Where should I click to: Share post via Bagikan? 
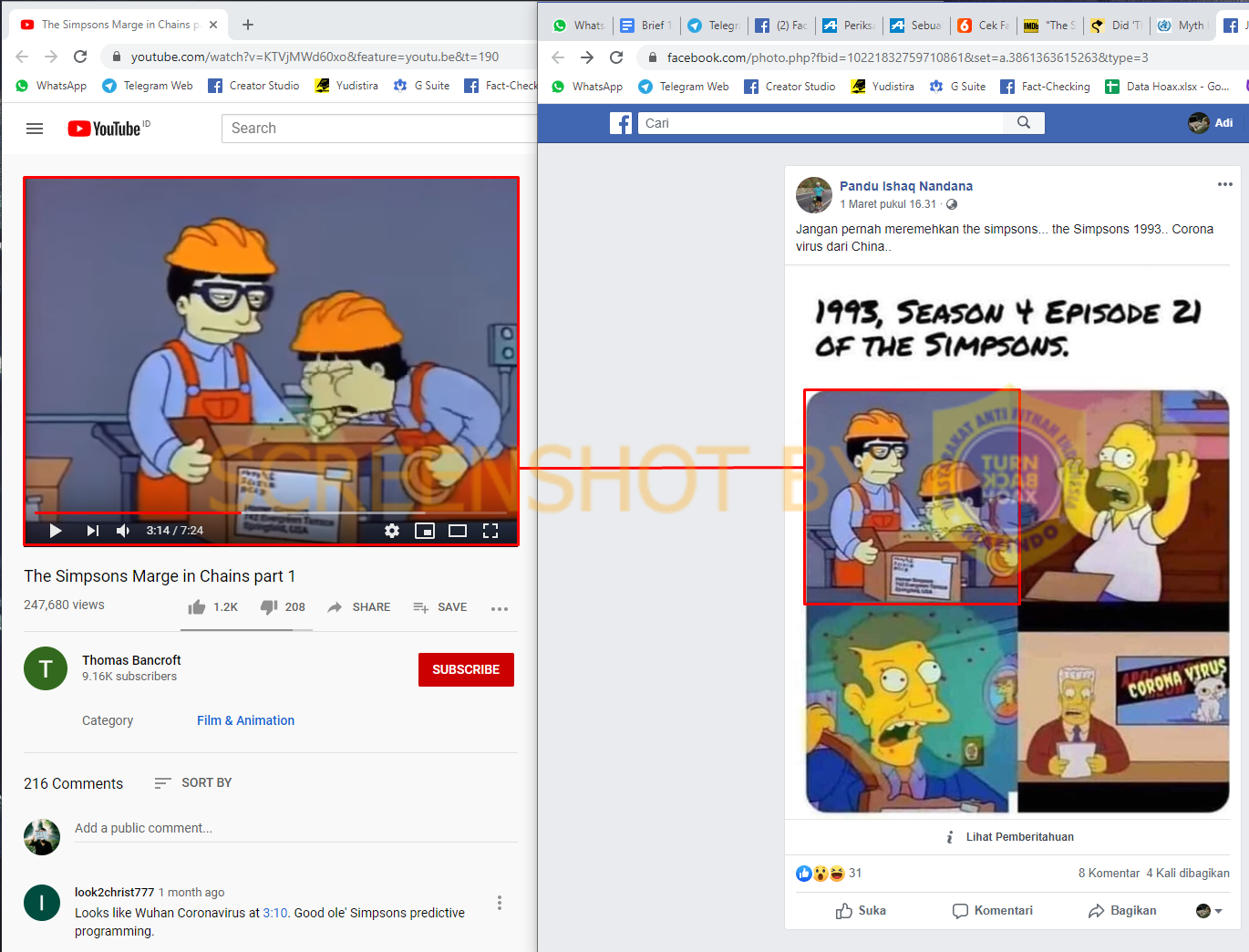1122,911
